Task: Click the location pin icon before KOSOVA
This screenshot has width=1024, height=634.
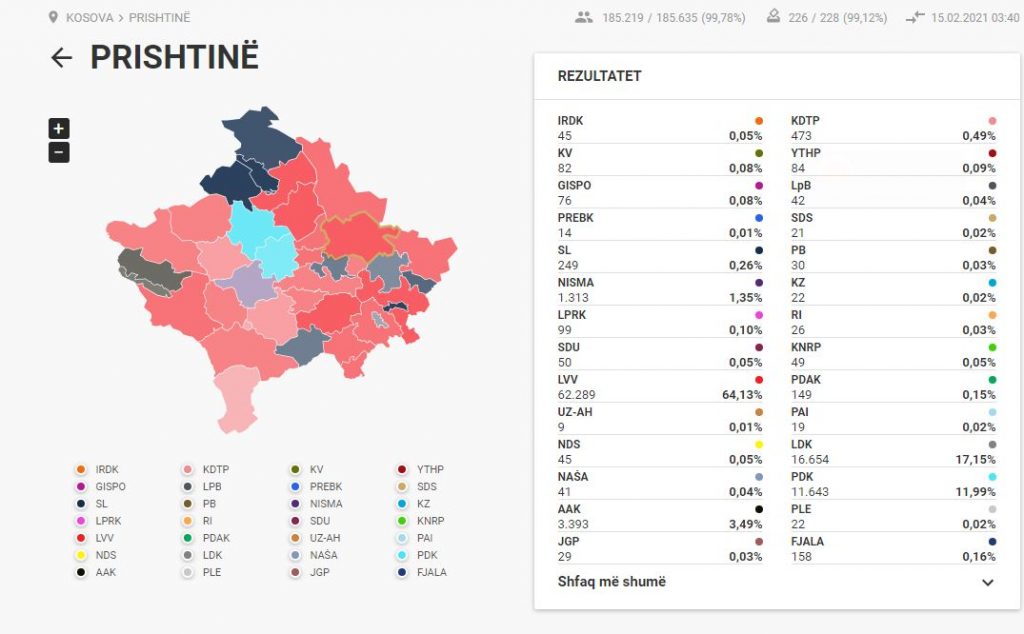Action: [53, 18]
